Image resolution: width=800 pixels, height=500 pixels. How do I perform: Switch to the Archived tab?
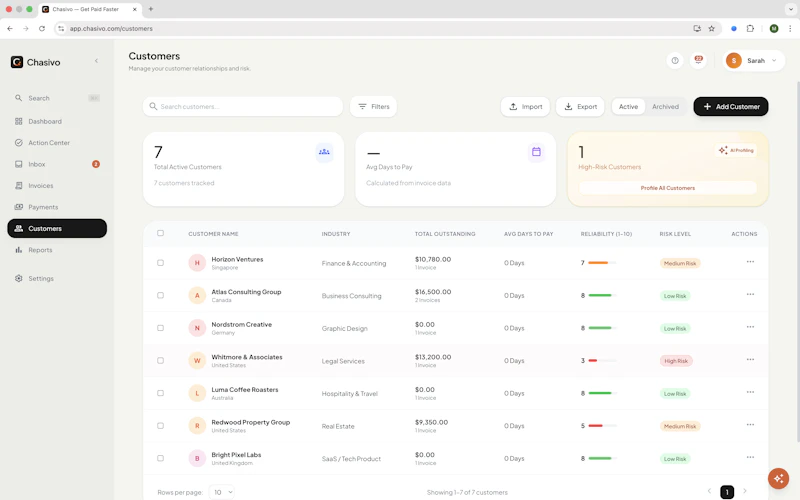[665, 107]
